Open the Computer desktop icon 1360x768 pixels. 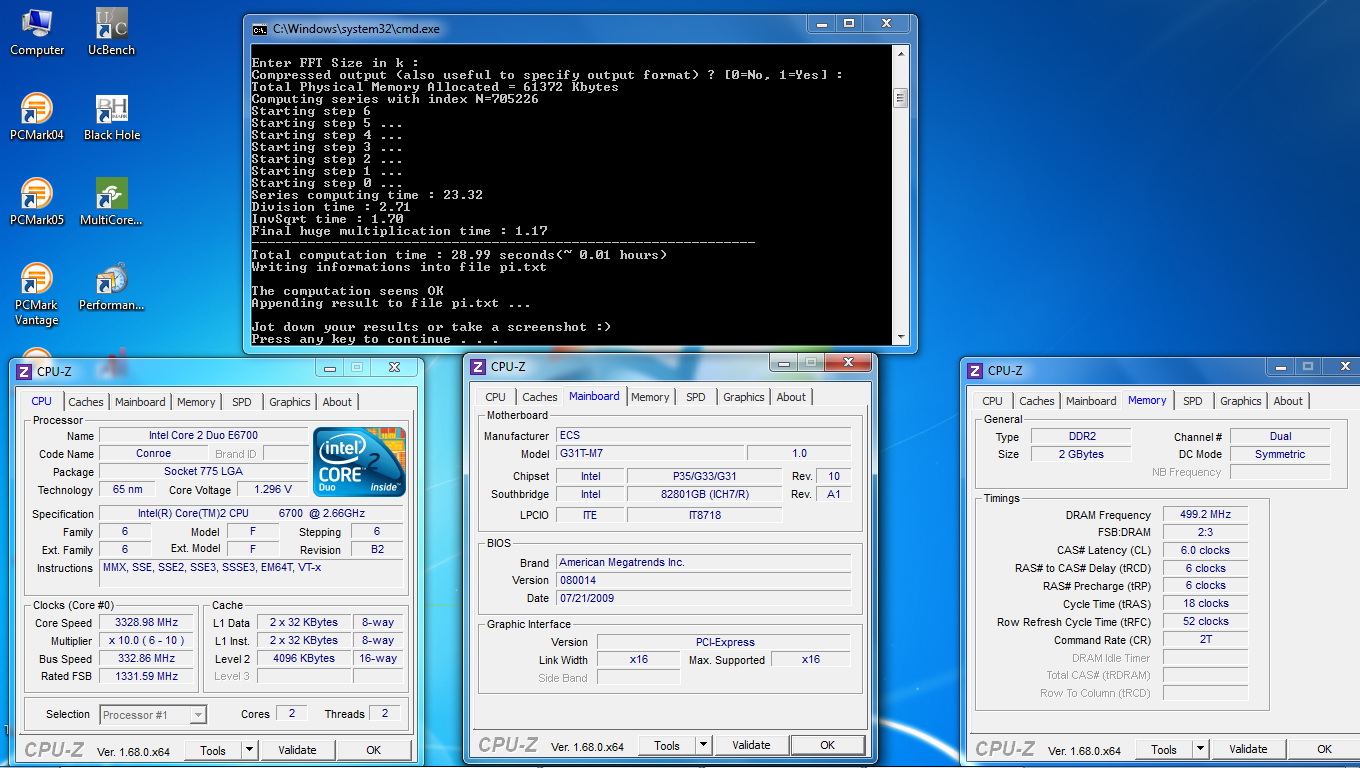click(37, 32)
